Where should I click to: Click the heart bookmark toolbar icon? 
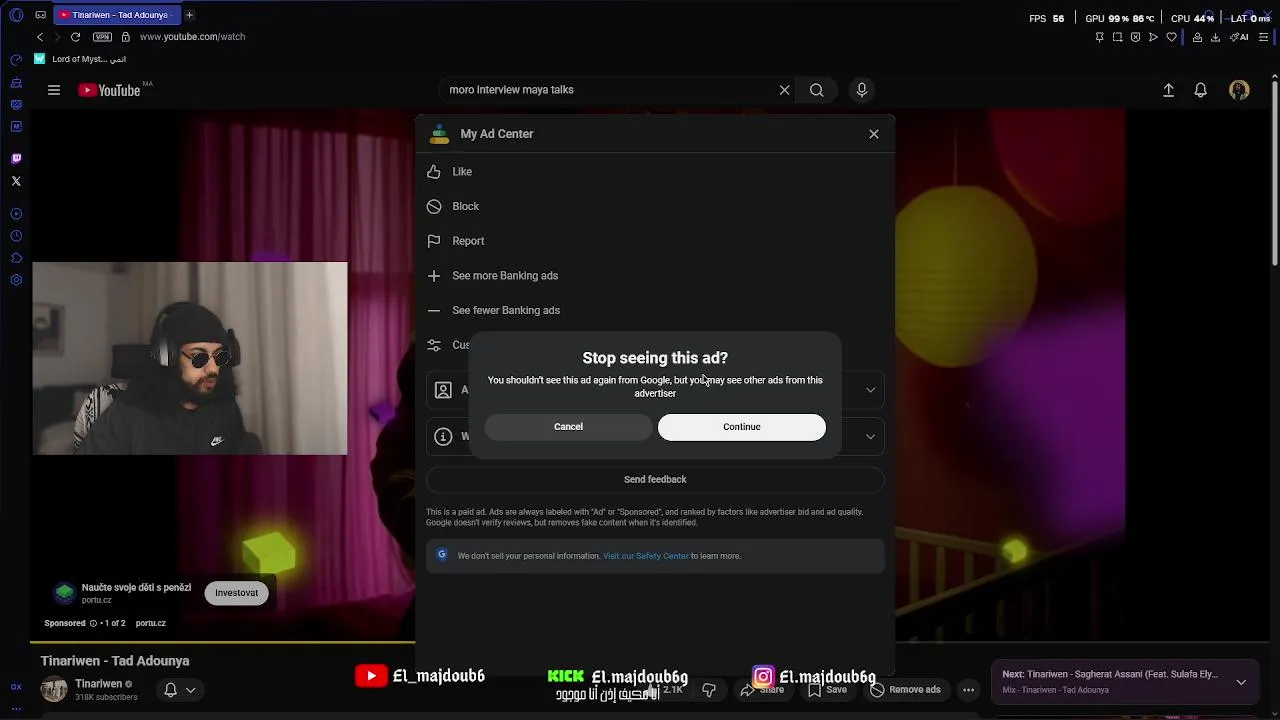[x=1171, y=37]
